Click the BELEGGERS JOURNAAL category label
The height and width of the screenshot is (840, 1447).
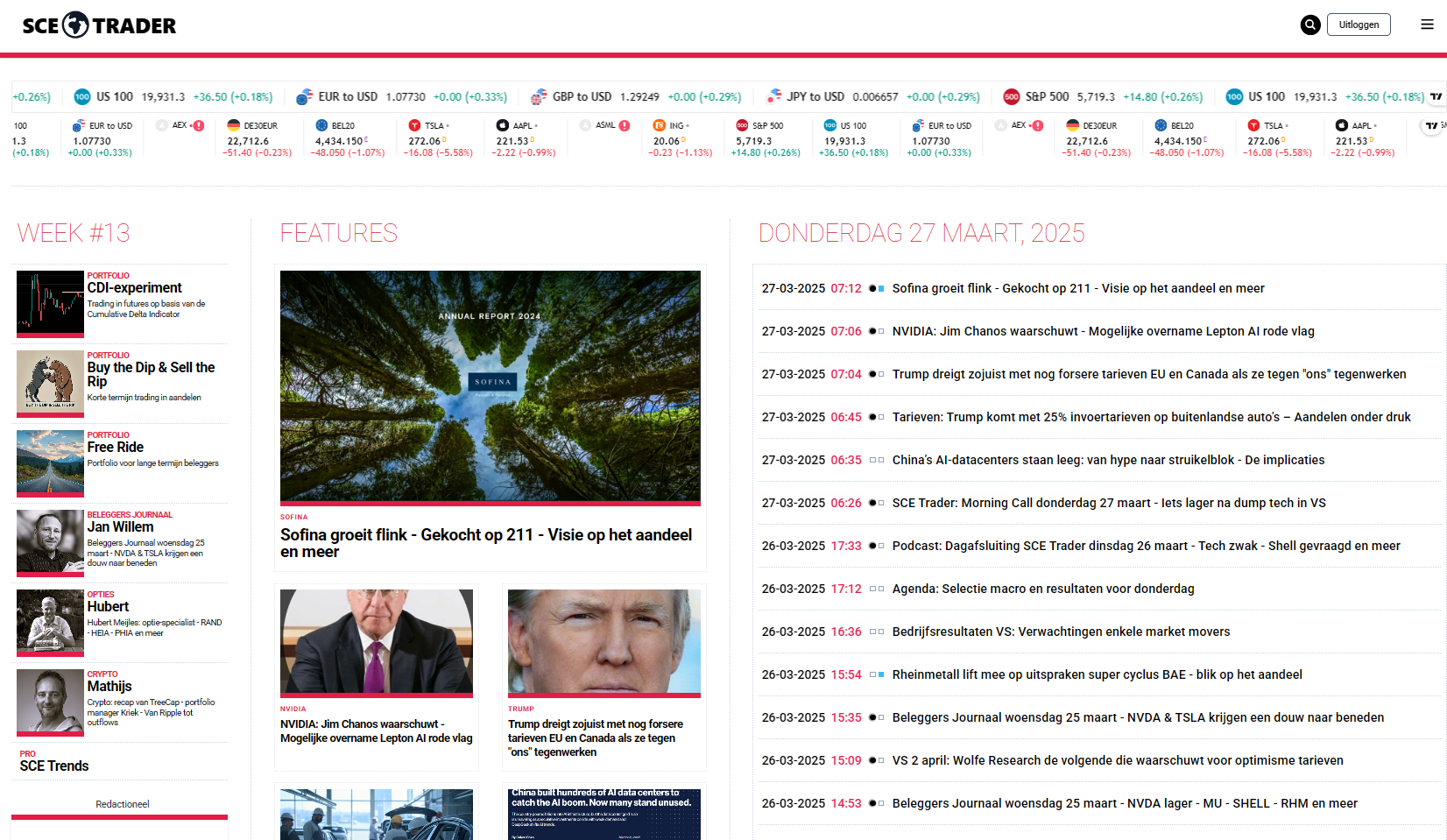pos(130,515)
